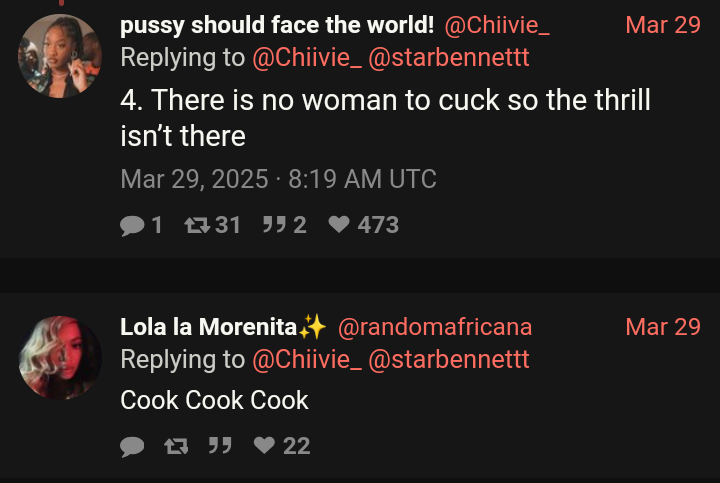Click the first tweet's Mar 29 date link
Screen dimensions: 720x483
[662, 25]
